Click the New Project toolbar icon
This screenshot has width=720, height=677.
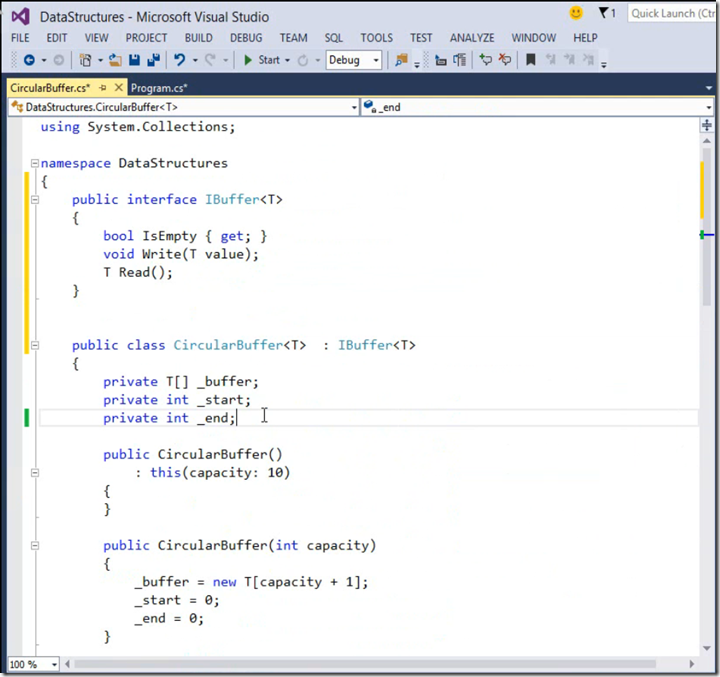(85, 60)
